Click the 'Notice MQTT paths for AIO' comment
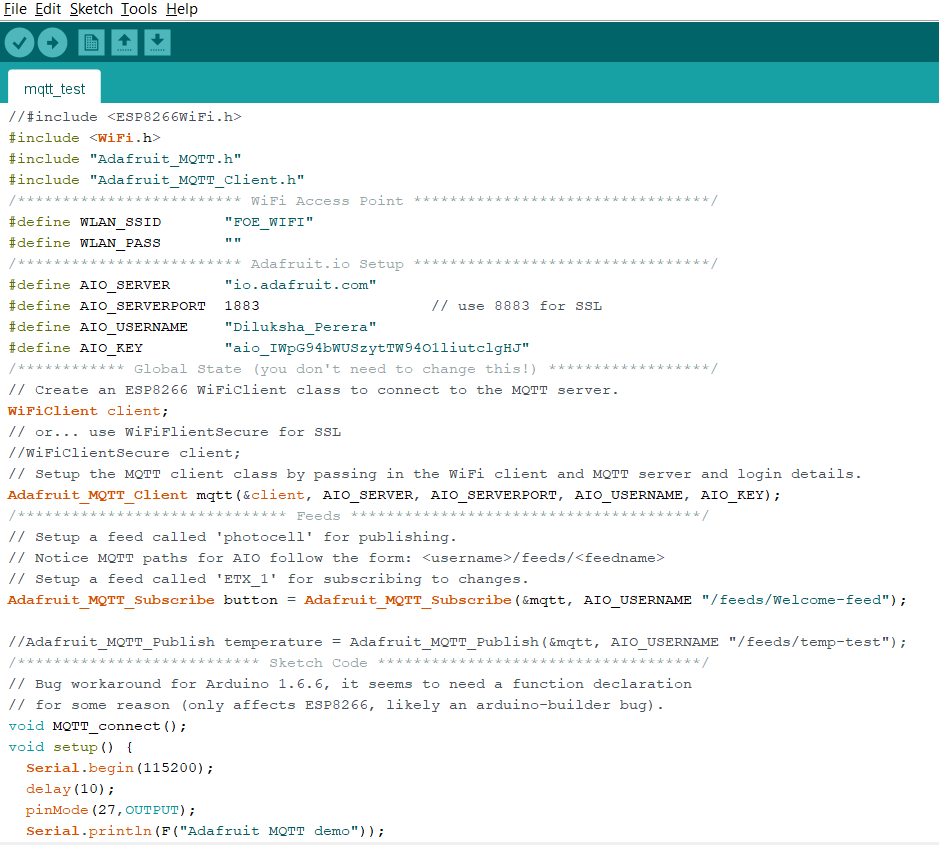This screenshot has width=939, height=845. click(336, 558)
